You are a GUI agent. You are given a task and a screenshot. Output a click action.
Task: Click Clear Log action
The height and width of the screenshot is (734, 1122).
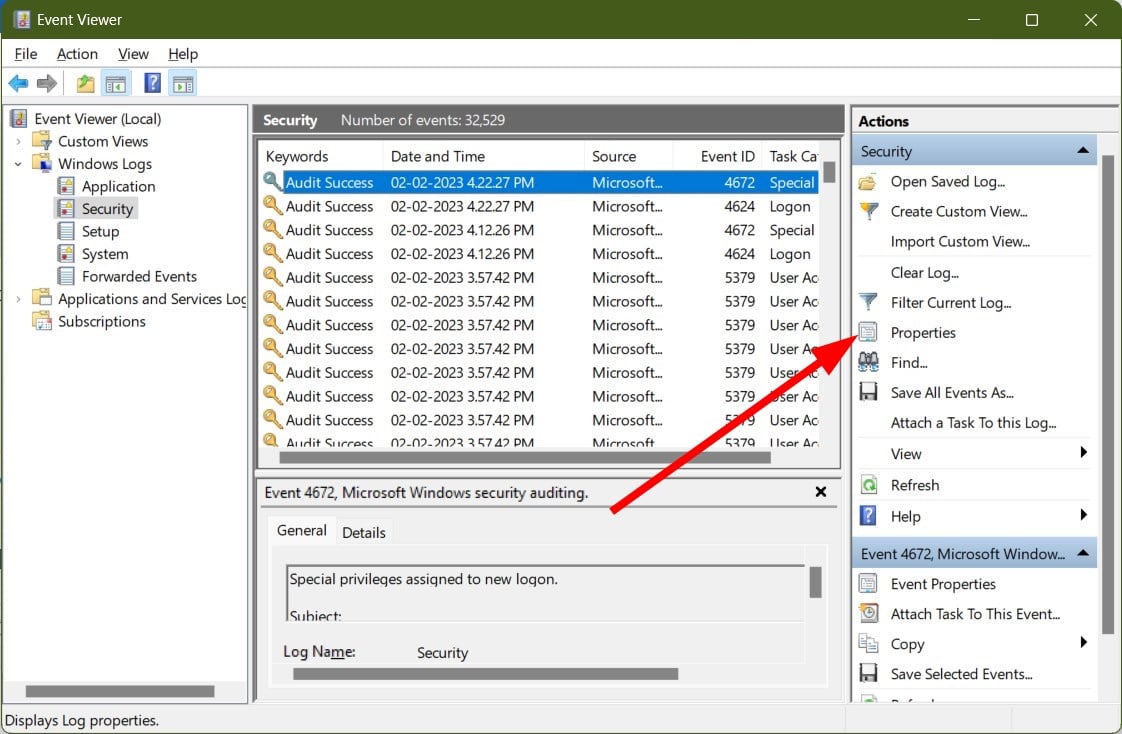(x=925, y=273)
